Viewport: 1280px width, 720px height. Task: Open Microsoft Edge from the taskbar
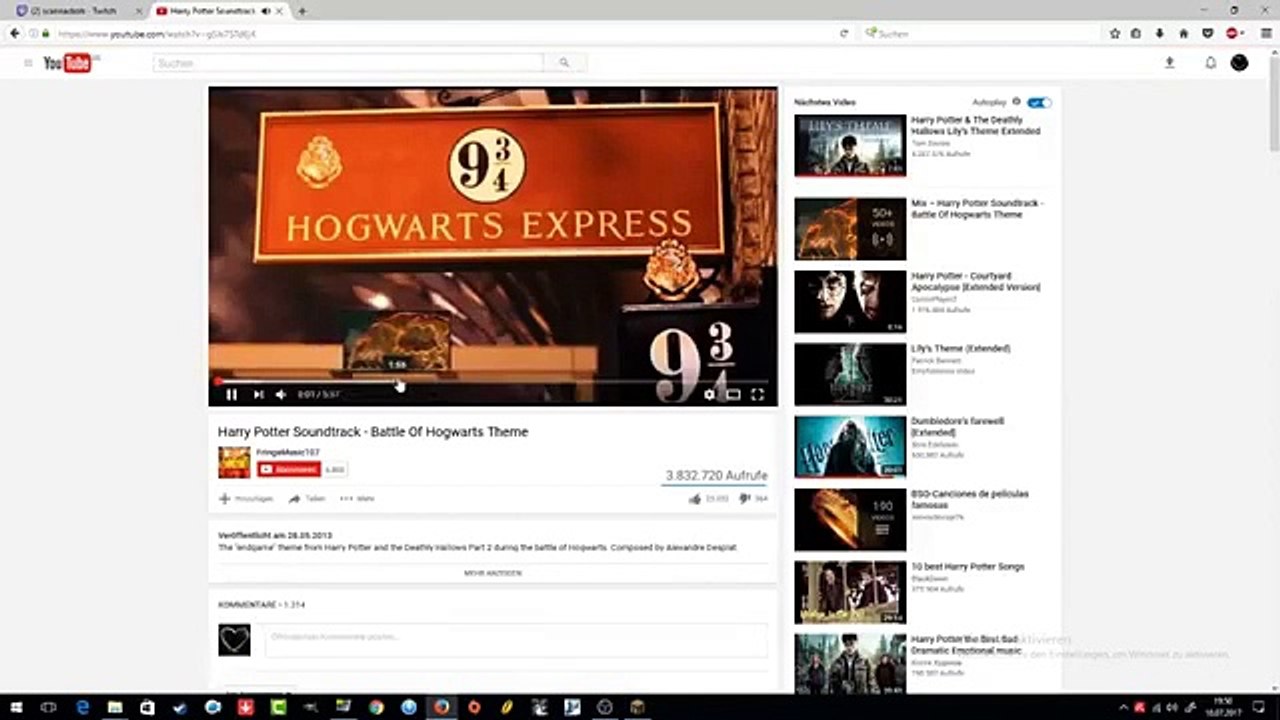tap(82, 707)
